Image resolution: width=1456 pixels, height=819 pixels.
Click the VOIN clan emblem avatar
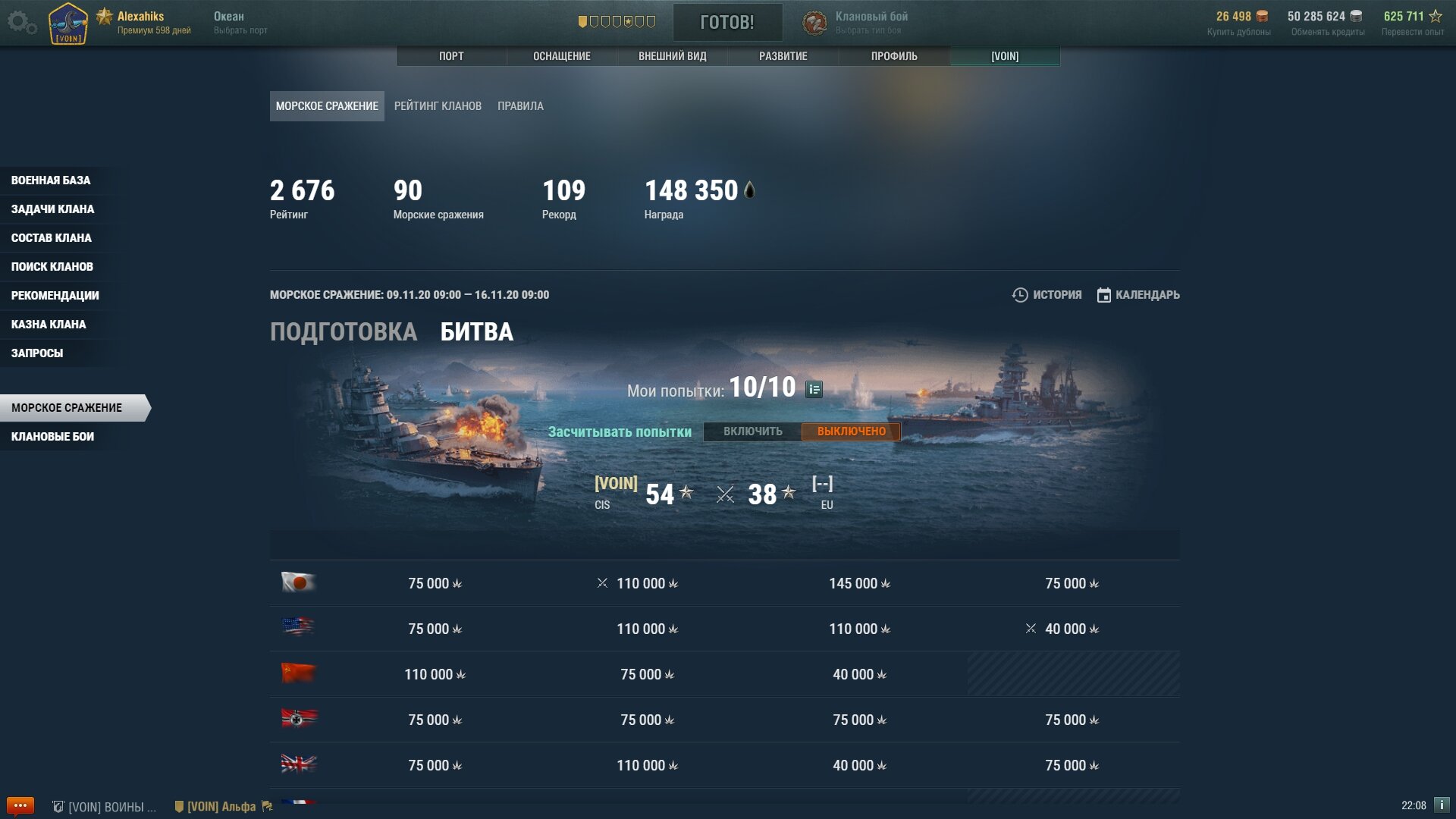point(68,24)
